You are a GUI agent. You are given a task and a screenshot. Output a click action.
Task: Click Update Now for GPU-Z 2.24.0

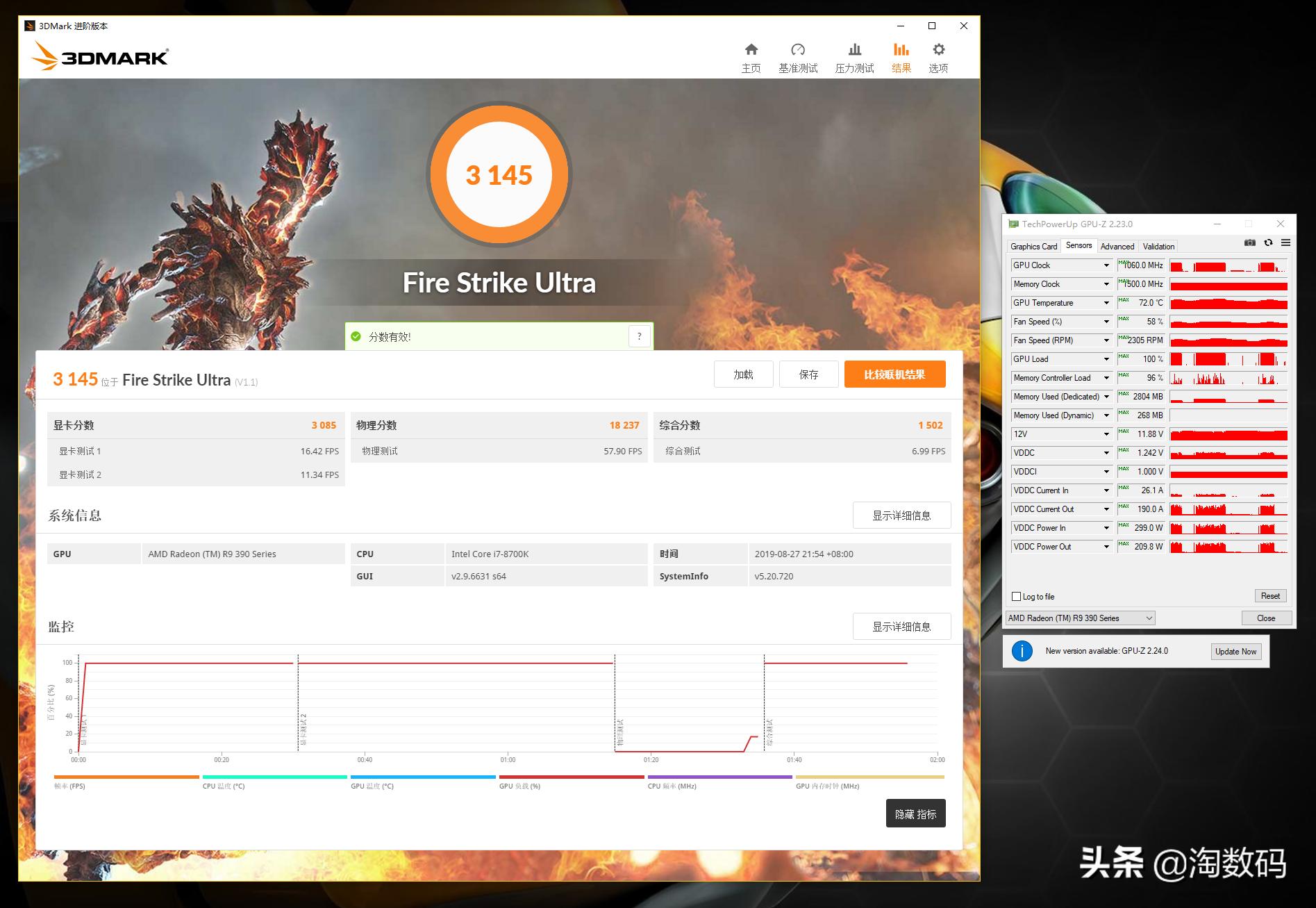pos(1235,651)
